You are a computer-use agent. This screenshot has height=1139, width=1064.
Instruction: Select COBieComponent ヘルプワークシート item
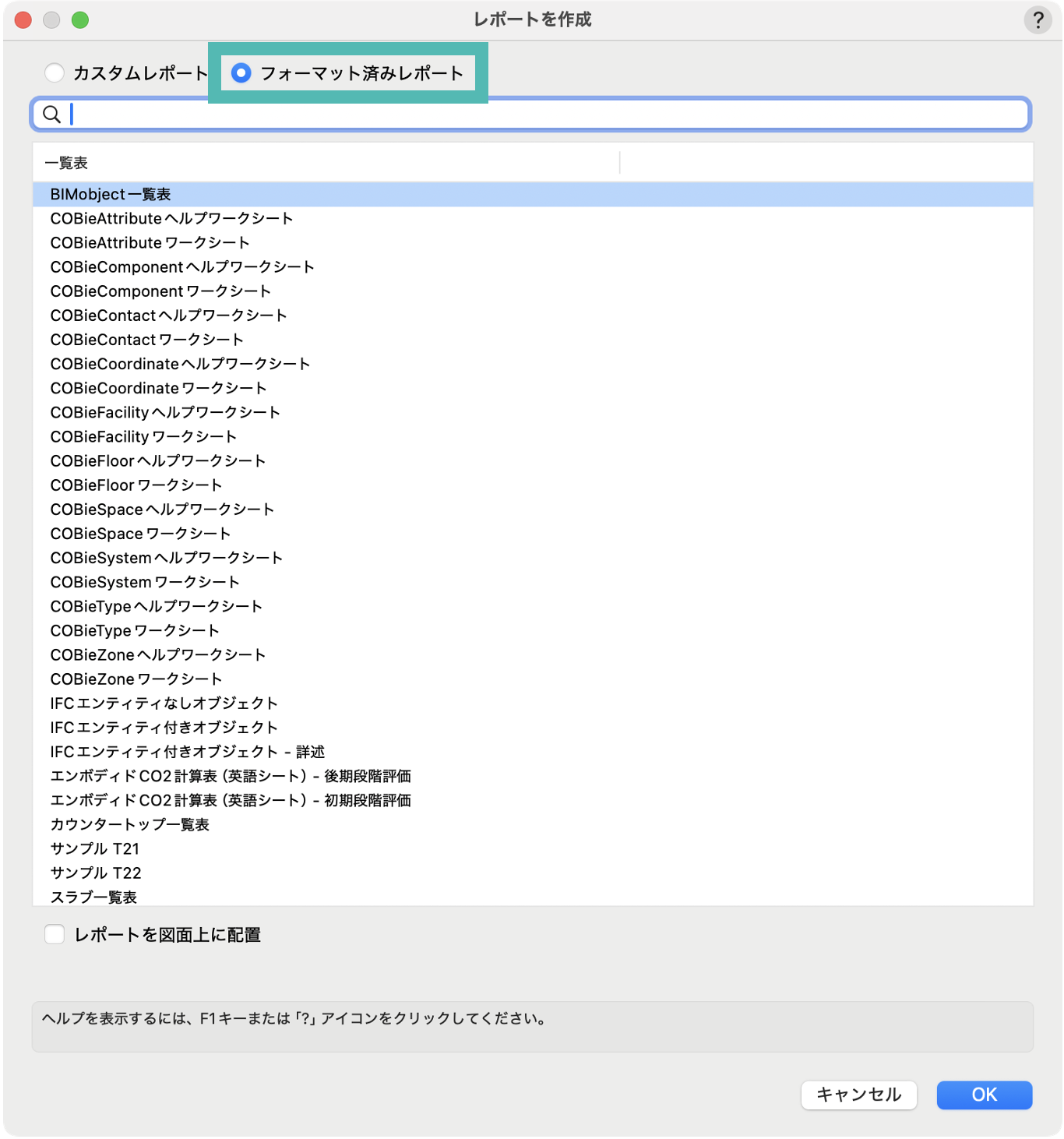(x=182, y=267)
